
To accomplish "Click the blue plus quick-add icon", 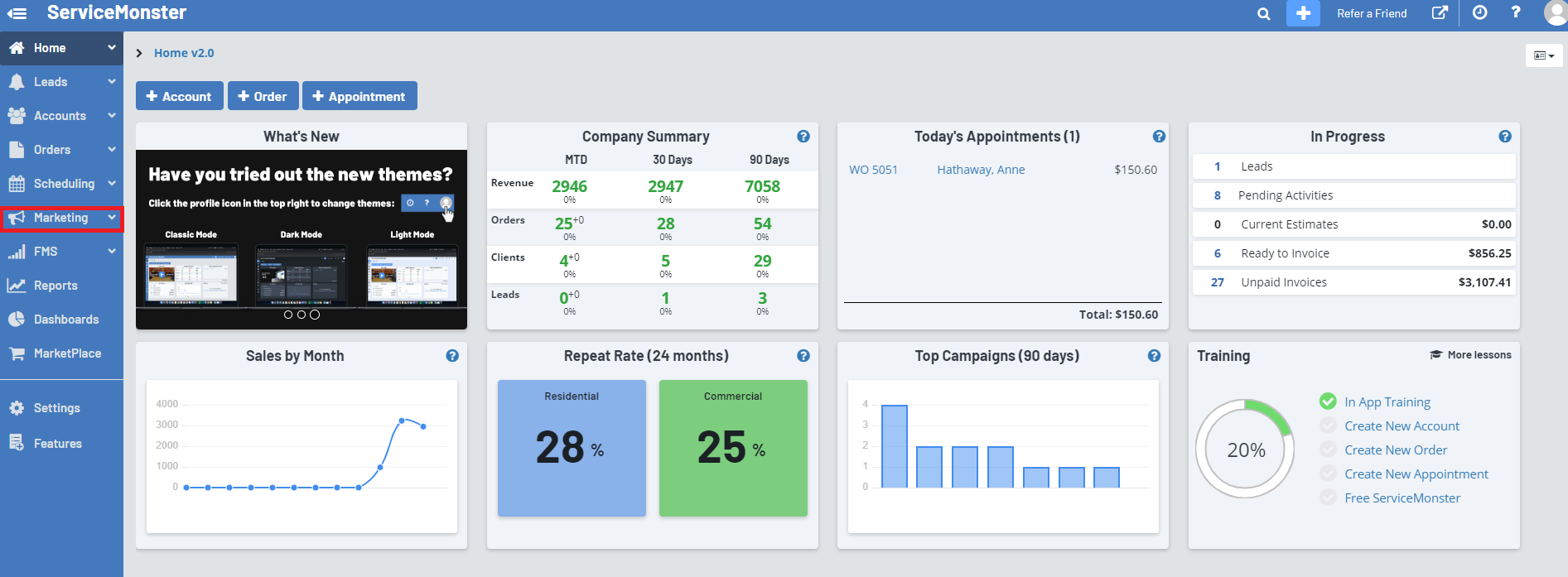I will pyautogui.click(x=1303, y=13).
